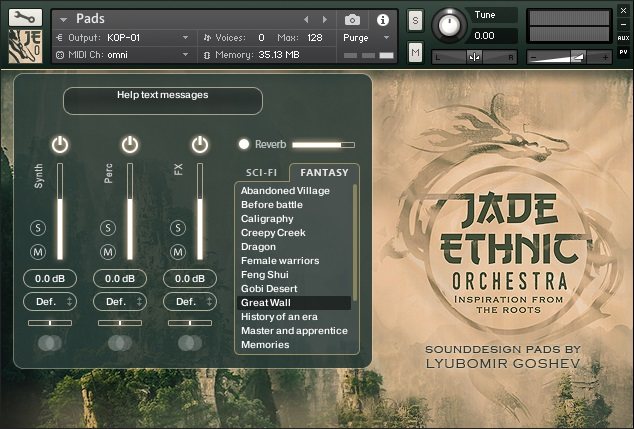Image resolution: width=634 pixels, height=429 pixels.
Task: Click the FX volume fader
Action: pos(200,211)
